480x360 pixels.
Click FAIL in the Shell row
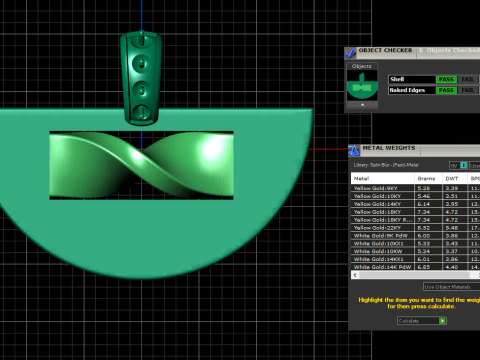467,79
